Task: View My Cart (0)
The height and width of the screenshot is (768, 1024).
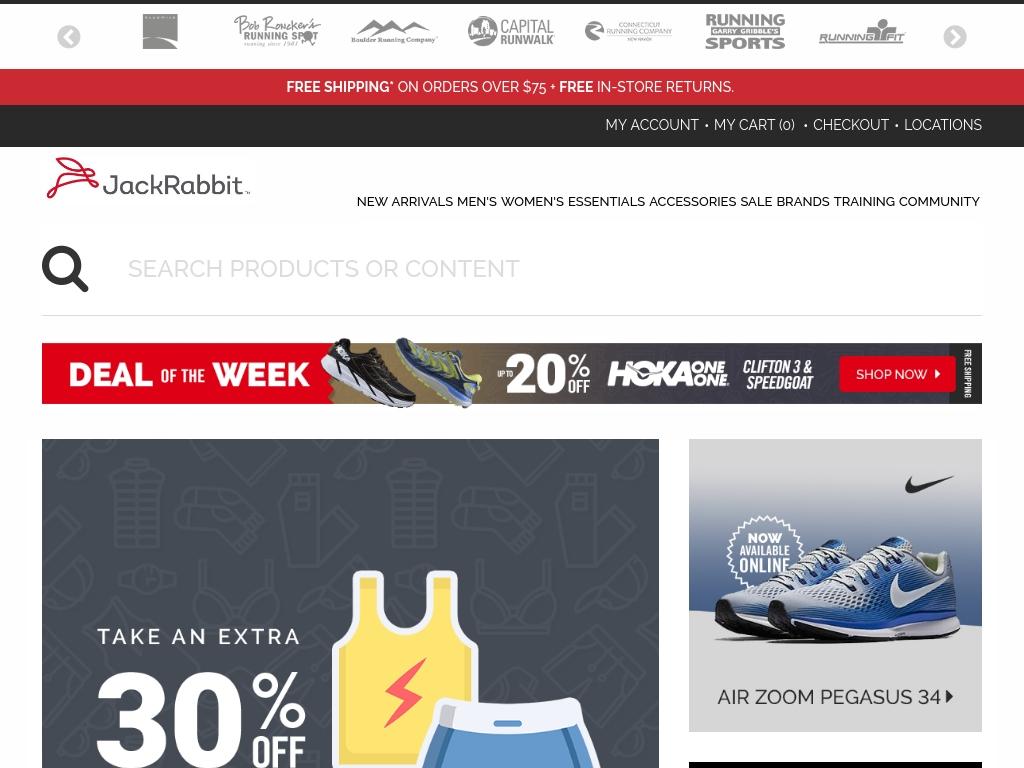Action: (754, 125)
